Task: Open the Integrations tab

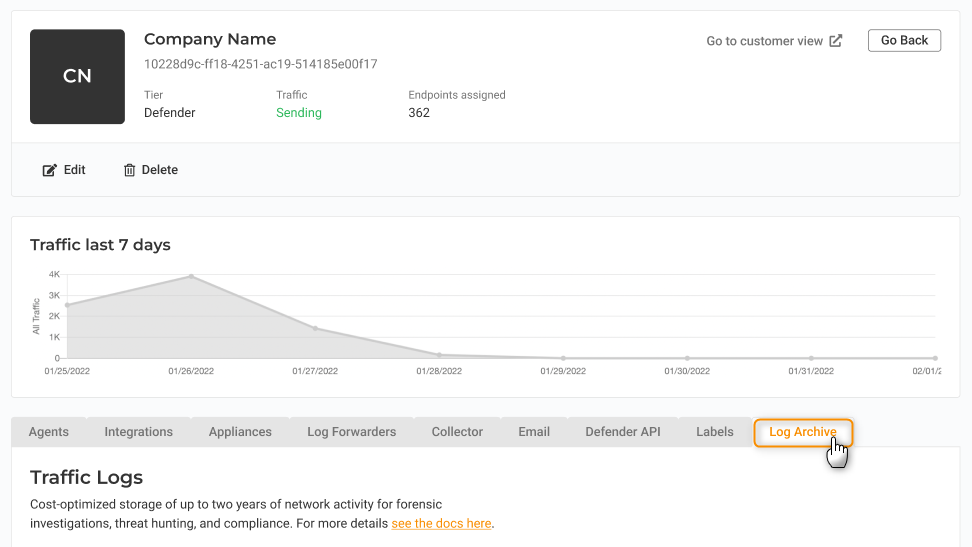Action: 139,432
